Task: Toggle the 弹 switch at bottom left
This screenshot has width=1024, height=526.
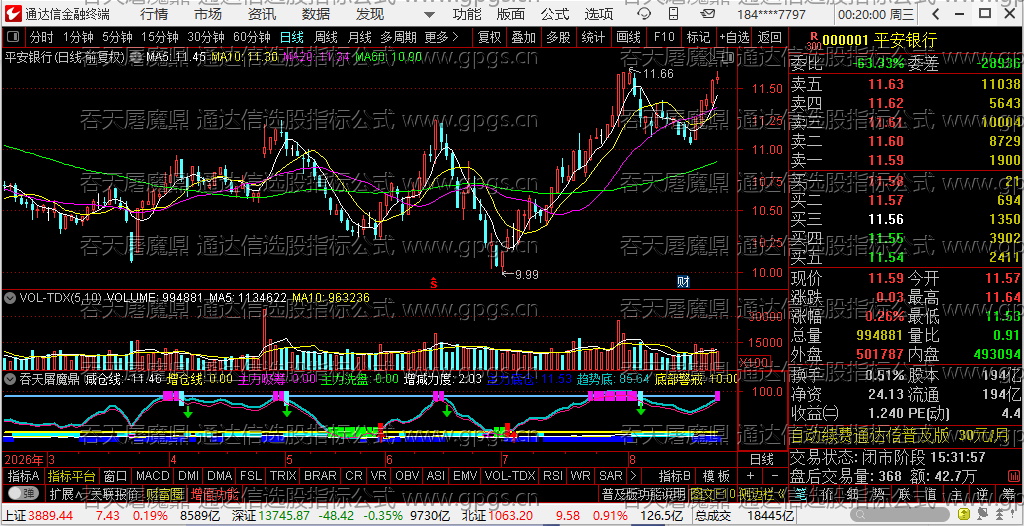Action: click(24, 493)
